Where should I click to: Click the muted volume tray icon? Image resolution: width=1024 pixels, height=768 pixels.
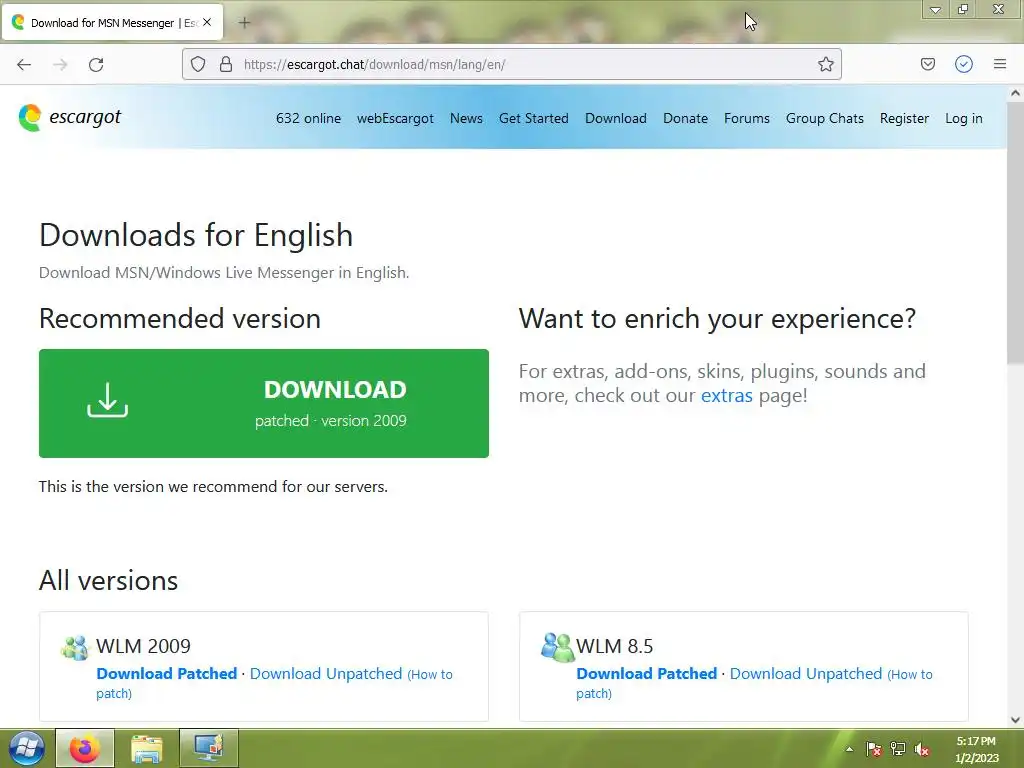pos(921,749)
